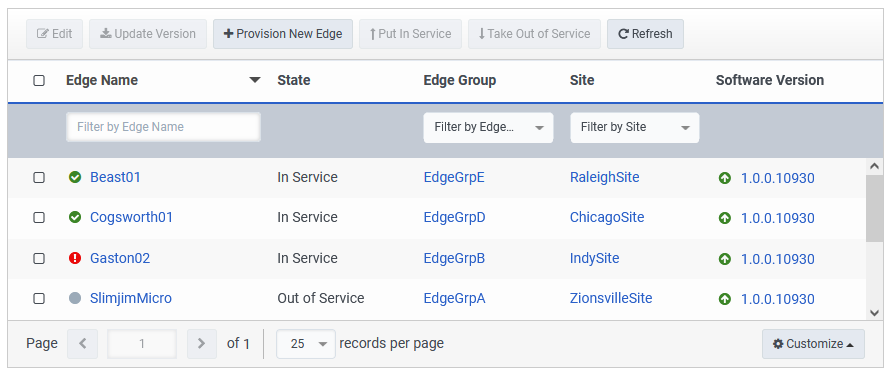889x374 pixels.
Task: Click the gray status dot beside SlimjimMicro
Action: pyautogui.click(x=75, y=298)
